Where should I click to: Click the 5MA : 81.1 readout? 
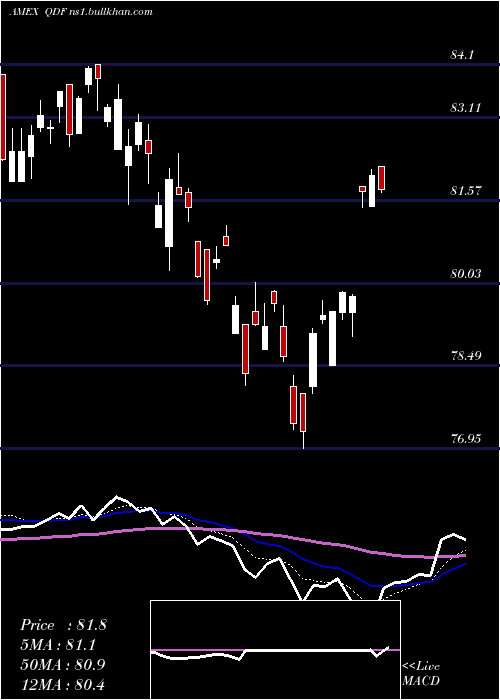pos(58,645)
